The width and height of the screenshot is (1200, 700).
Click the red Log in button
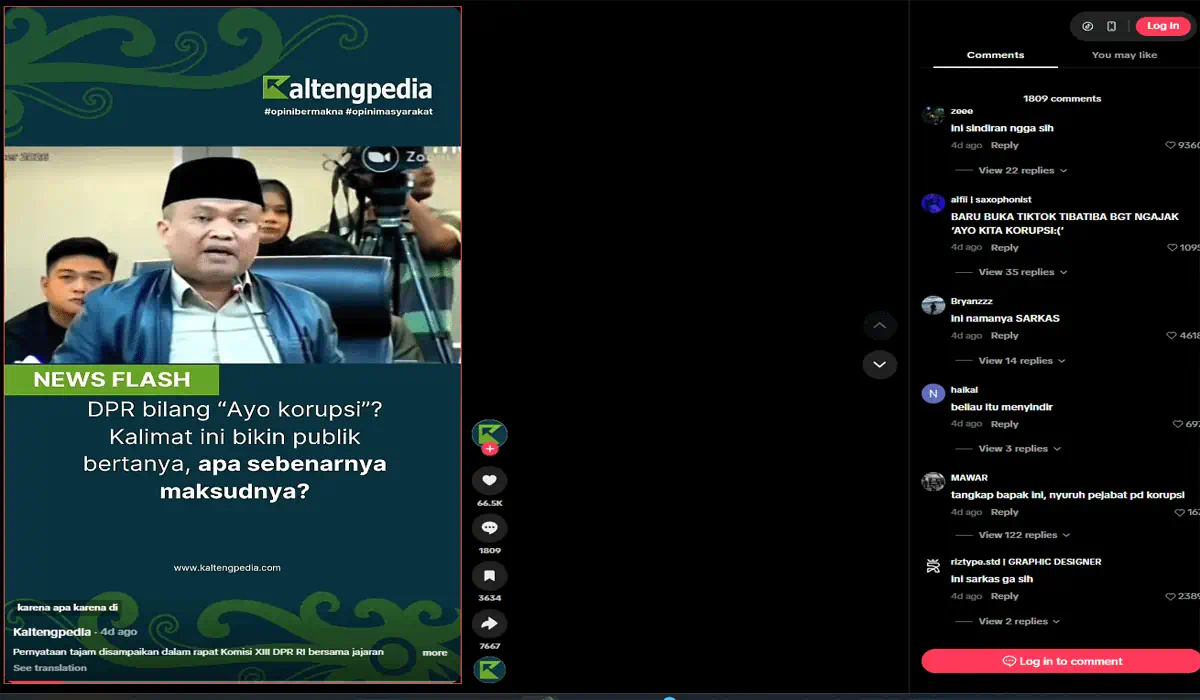tap(1163, 26)
